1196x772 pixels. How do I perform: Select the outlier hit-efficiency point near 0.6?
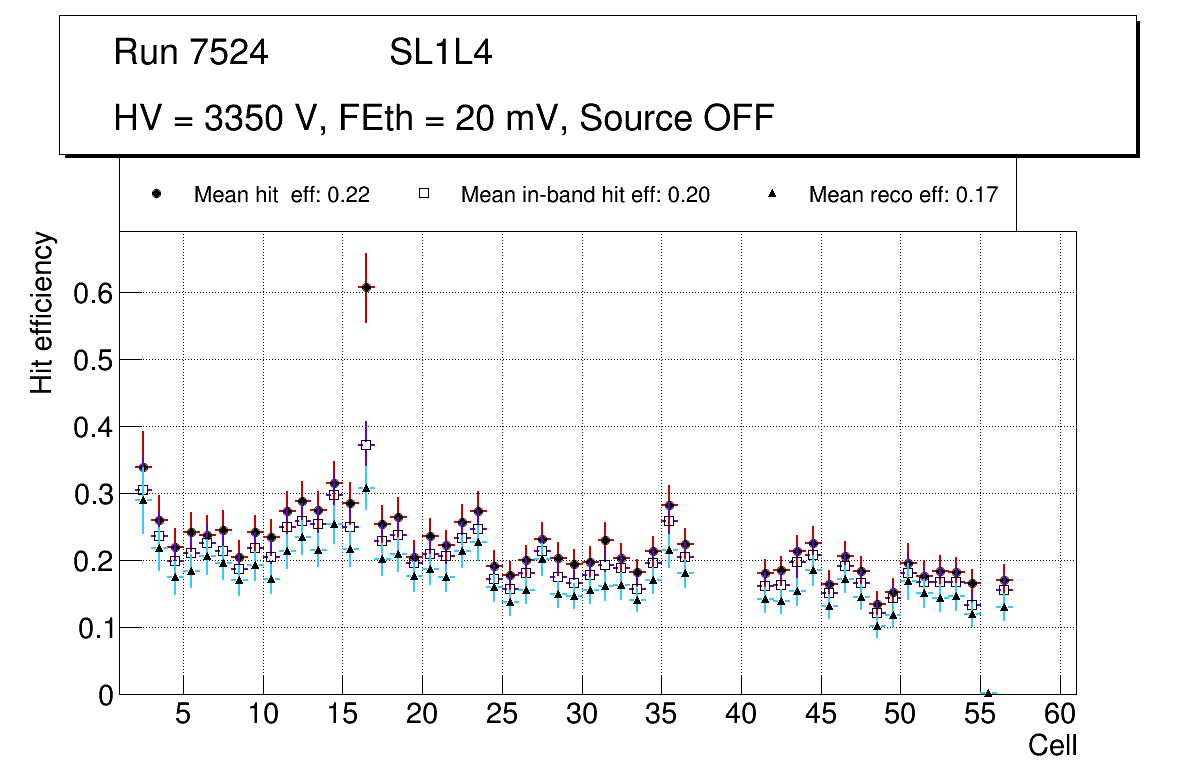[x=366, y=288]
